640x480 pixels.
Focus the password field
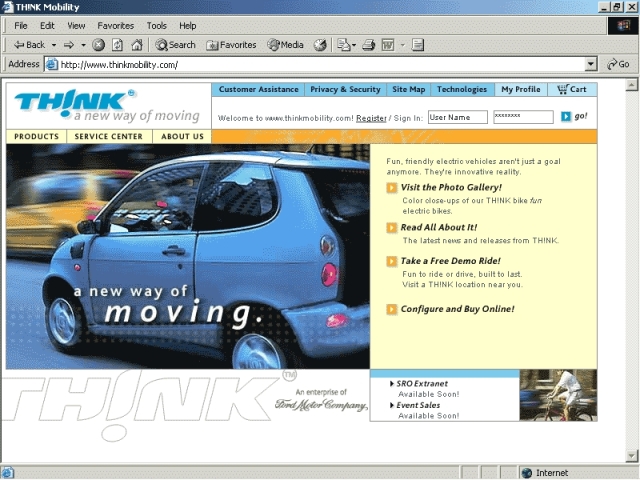click(523, 117)
